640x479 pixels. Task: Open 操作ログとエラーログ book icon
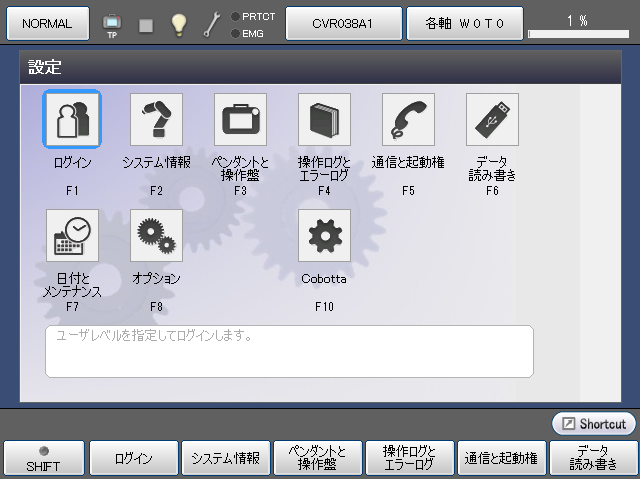[324, 120]
